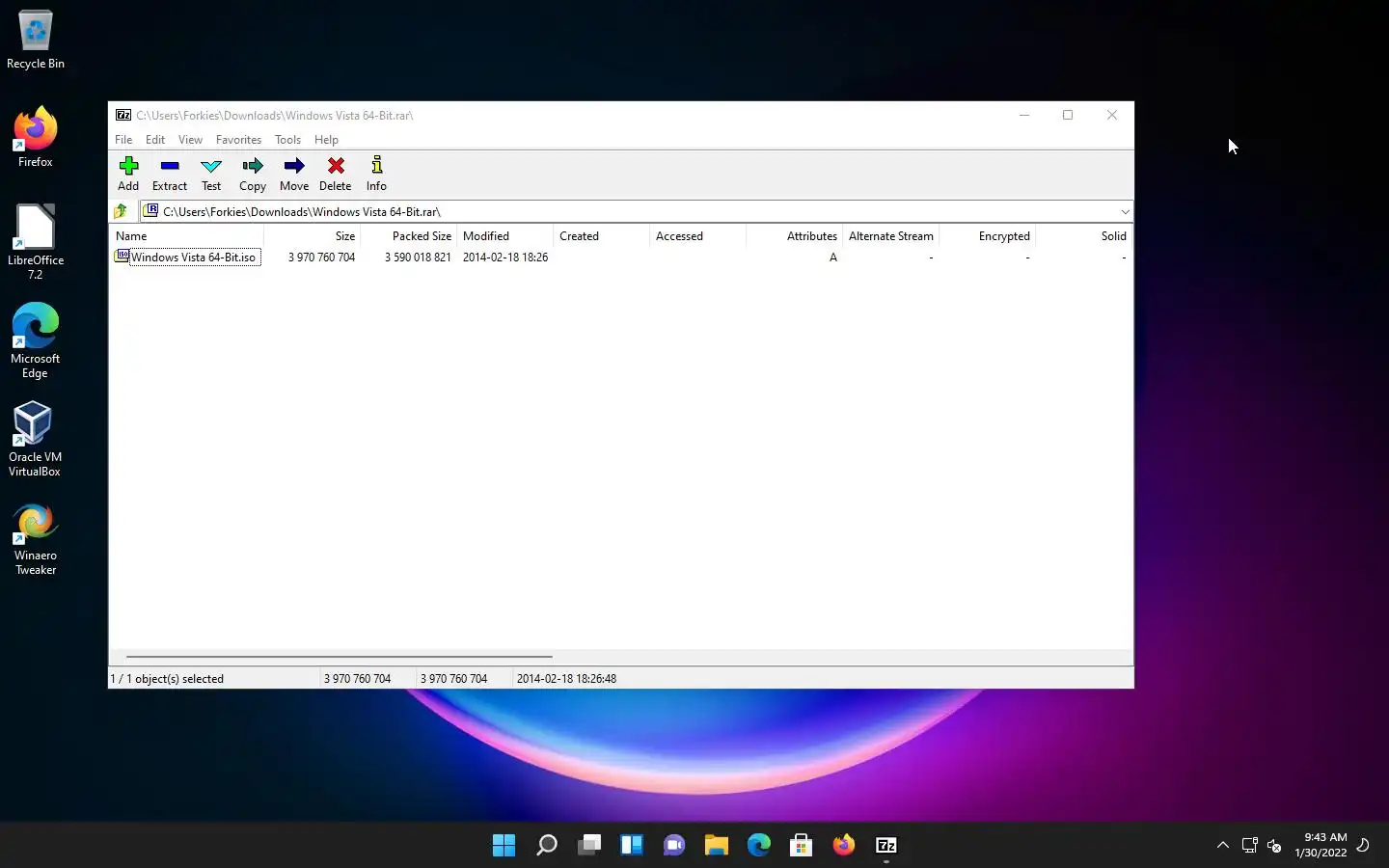Image resolution: width=1389 pixels, height=868 pixels.
Task: Sort by Alternate Stream column
Action: tap(890, 236)
